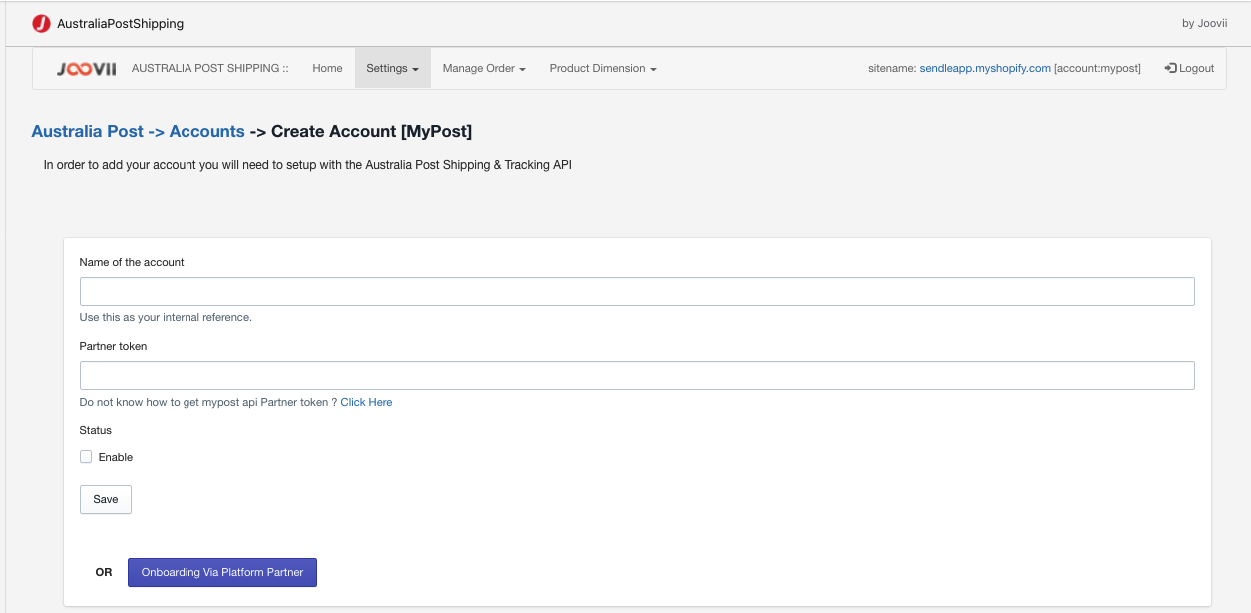Select AUSTRALIA POST SHIPPING in the navbar
This screenshot has height=613, width=1251.
pyautogui.click(x=210, y=68)
